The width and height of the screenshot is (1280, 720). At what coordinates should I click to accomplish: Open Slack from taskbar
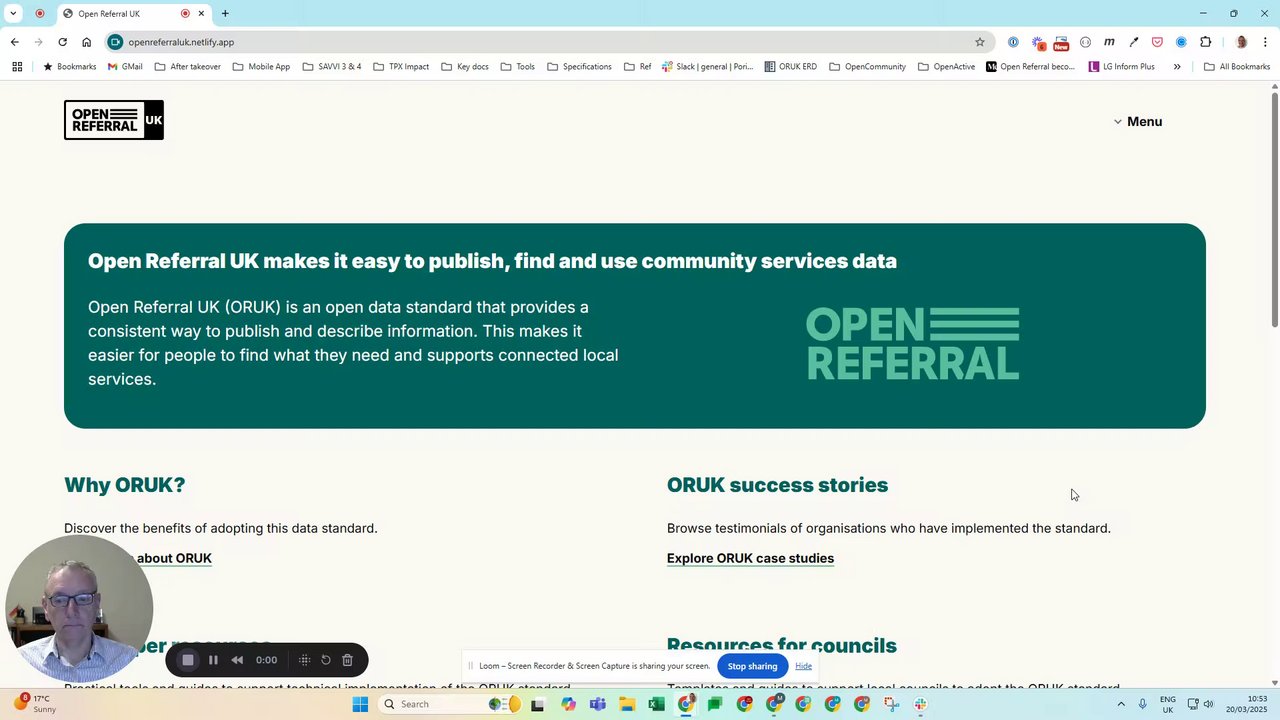click(920, 704)
